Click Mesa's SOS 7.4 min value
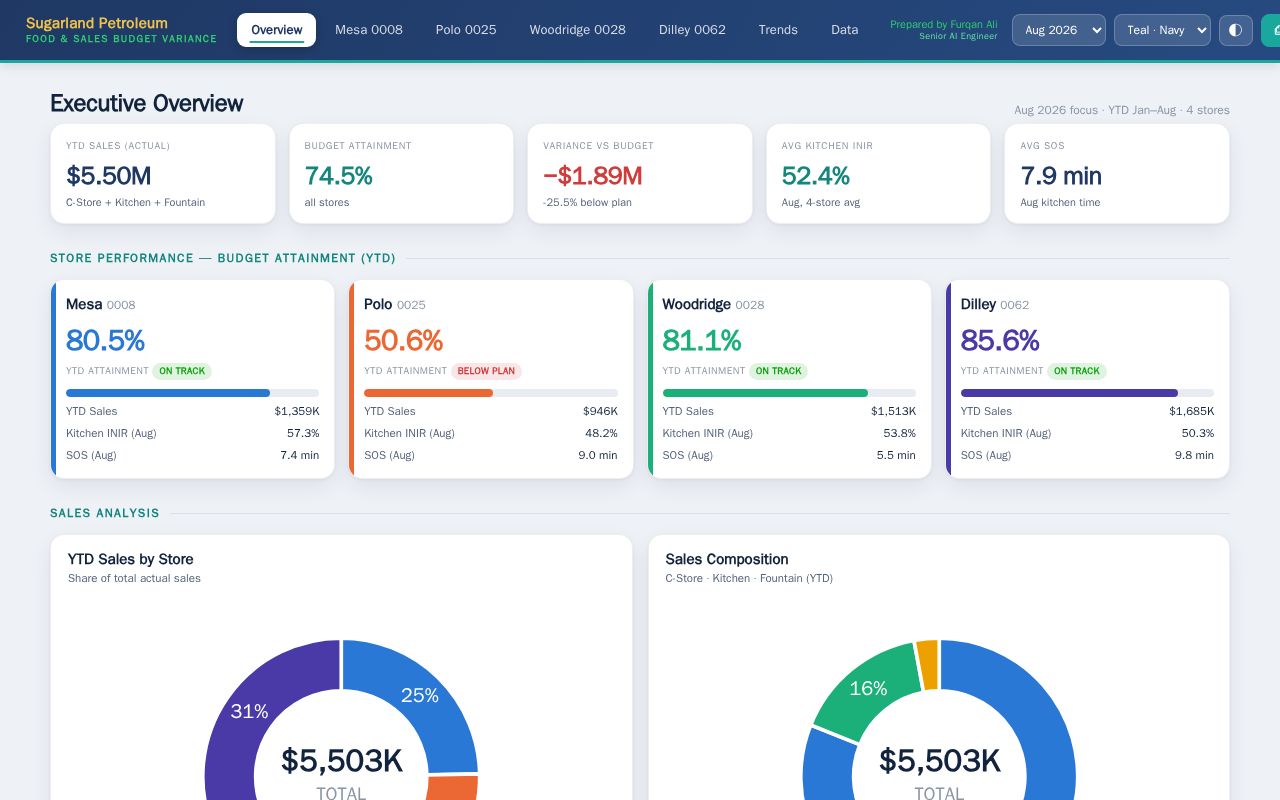1280x800 pixels. [x=299, y=455]
